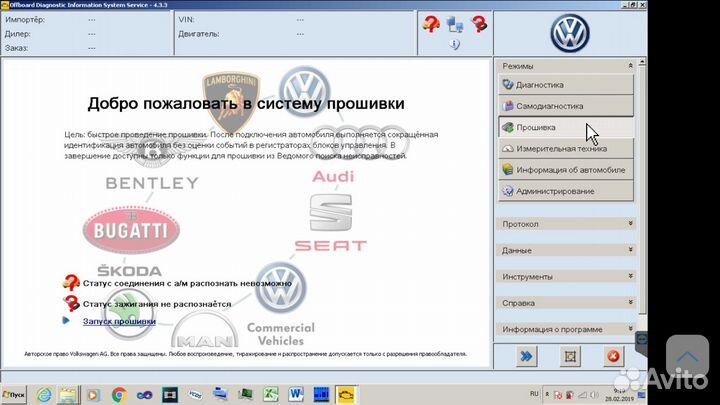The height and width of the screenshot is (405, 720).
Task: Expand the Справка section
Action: pyautogui.click(x=630, y=303)
